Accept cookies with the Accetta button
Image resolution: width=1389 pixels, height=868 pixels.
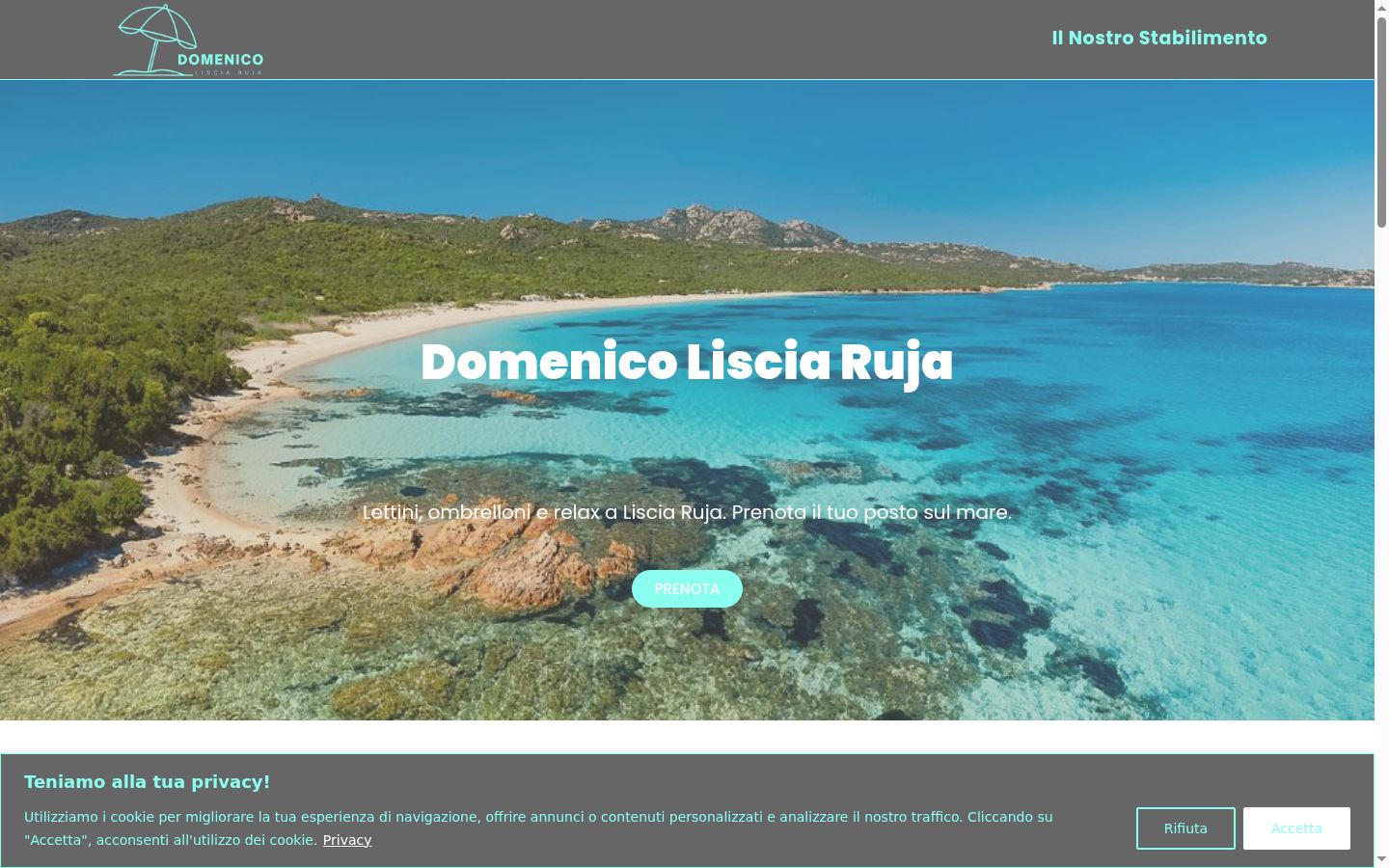click(x=1296, y=828)
